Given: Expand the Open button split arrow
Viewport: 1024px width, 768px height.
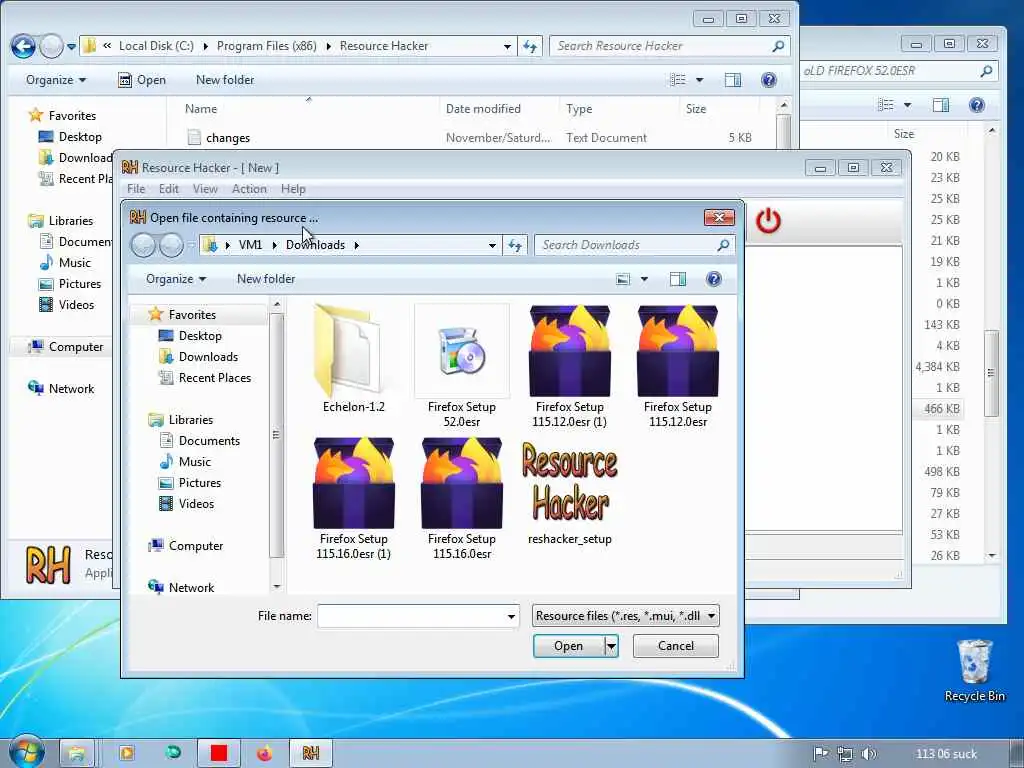Looking at the screenshot, I should click(611, 646).
